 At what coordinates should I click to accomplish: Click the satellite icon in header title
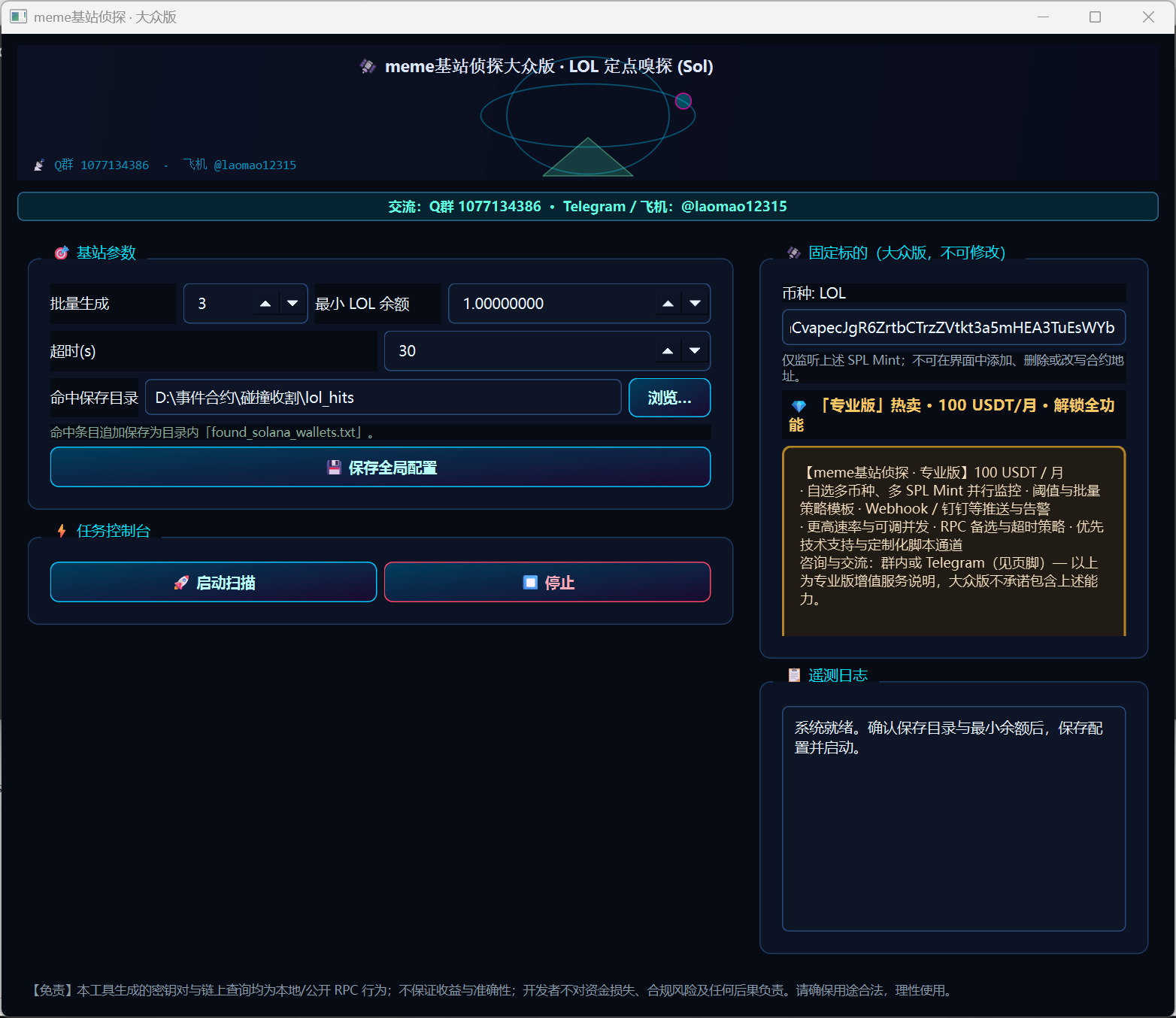(x=368, y=67)
